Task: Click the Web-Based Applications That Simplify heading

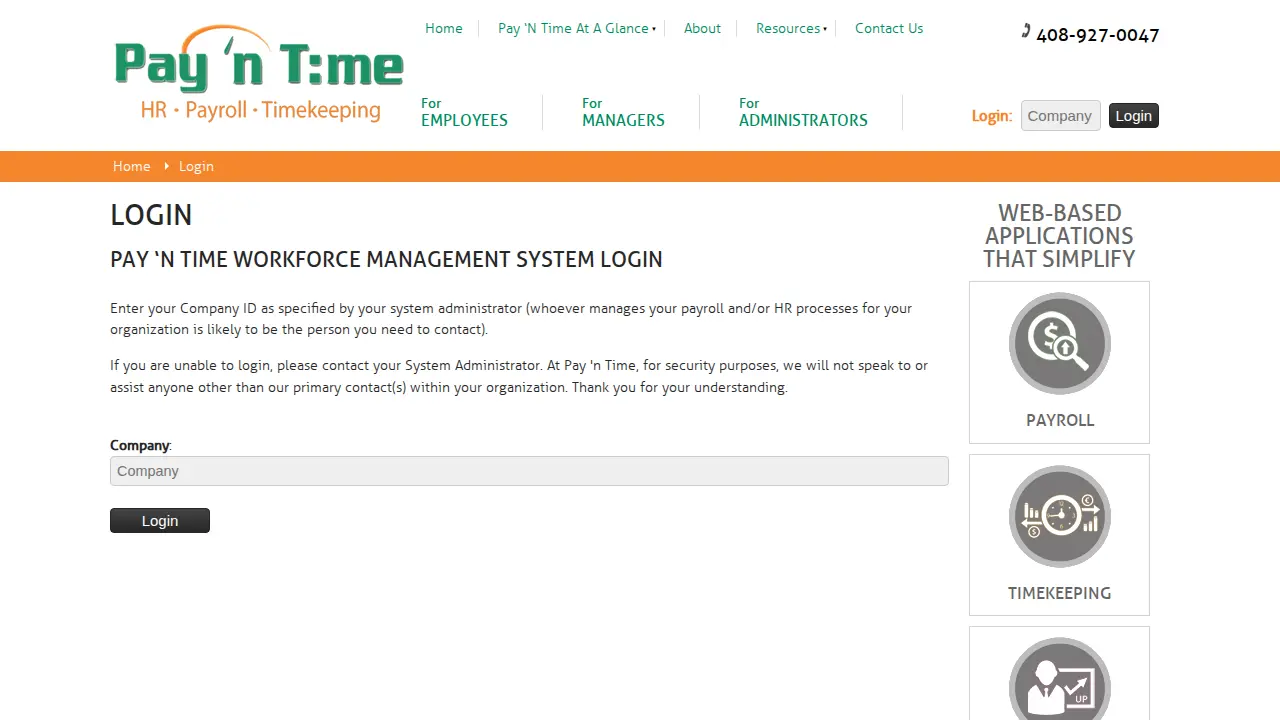Action: tap(1059, 236)
